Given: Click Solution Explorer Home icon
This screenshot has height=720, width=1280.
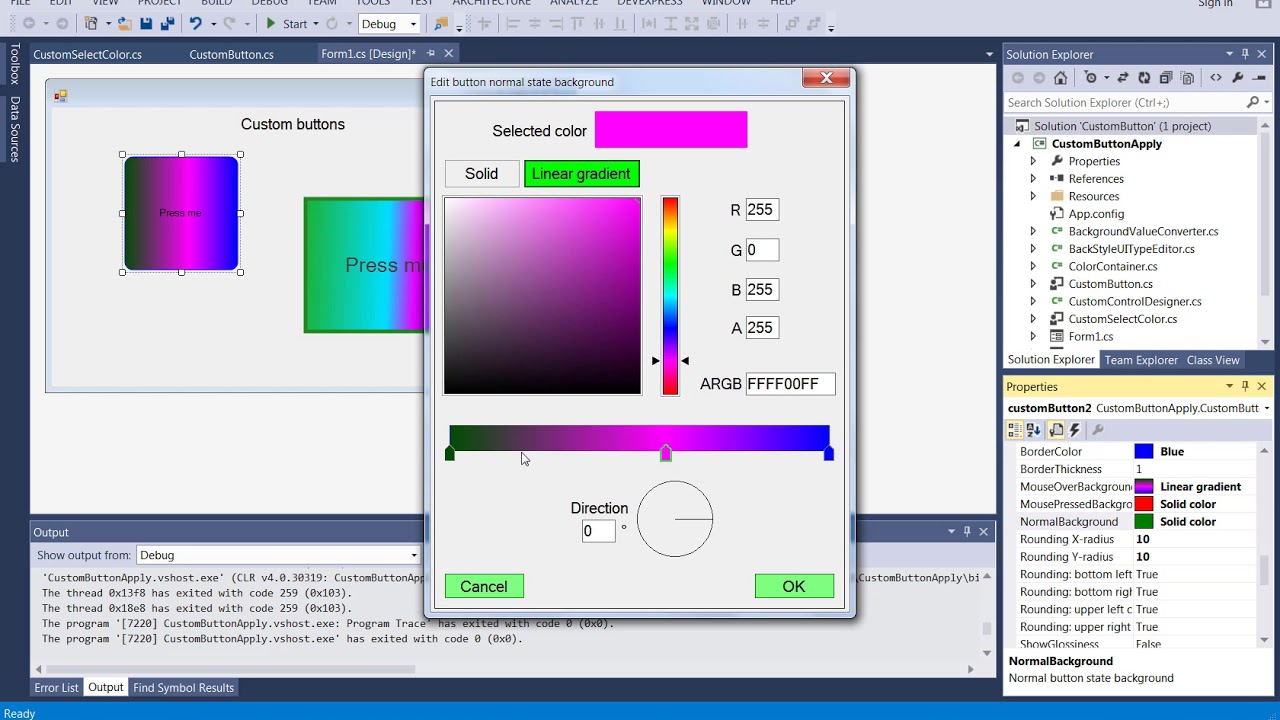Looking at the screenshot, I should [1061, 78].
